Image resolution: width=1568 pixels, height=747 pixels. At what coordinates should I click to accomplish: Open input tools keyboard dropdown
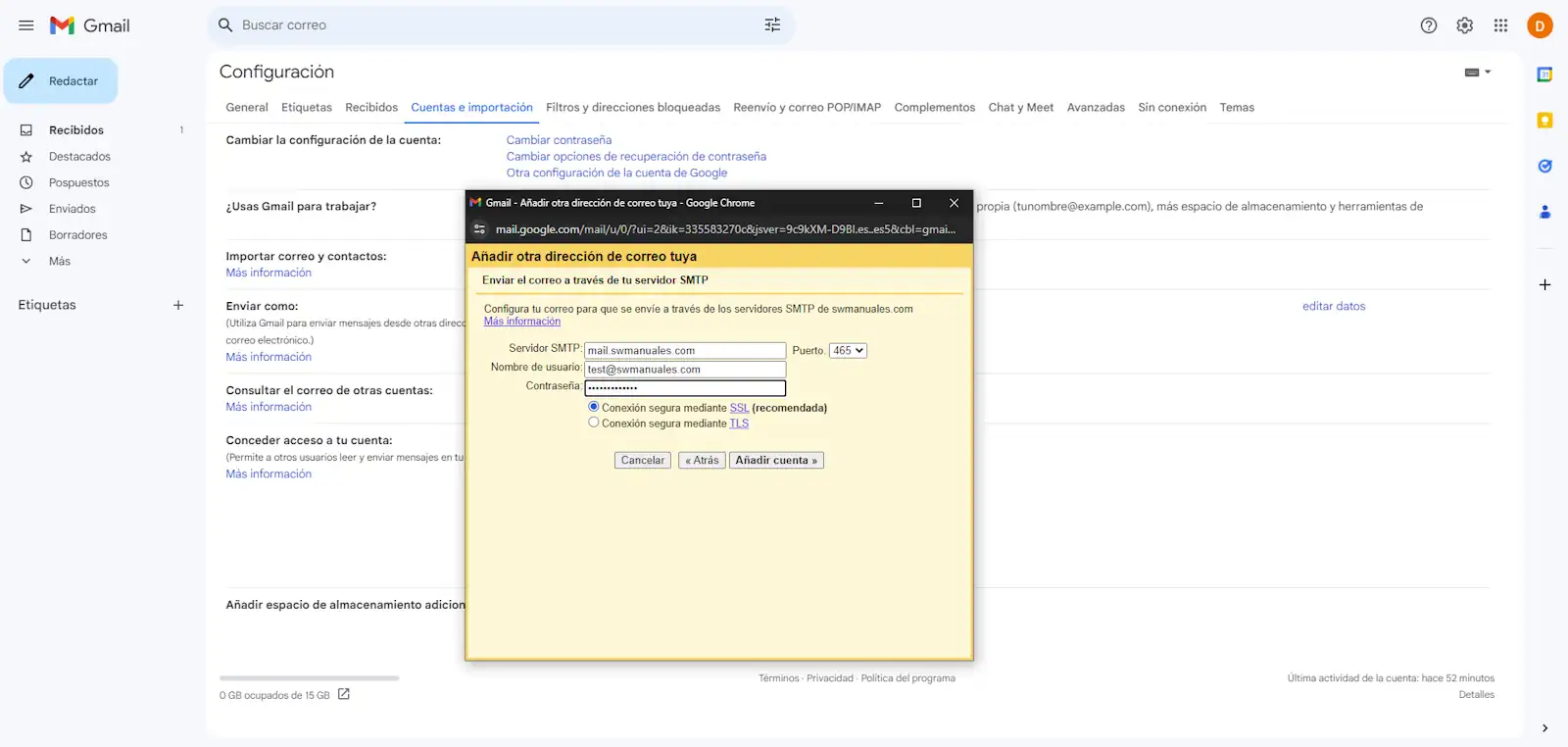[x=1478, y=73]
